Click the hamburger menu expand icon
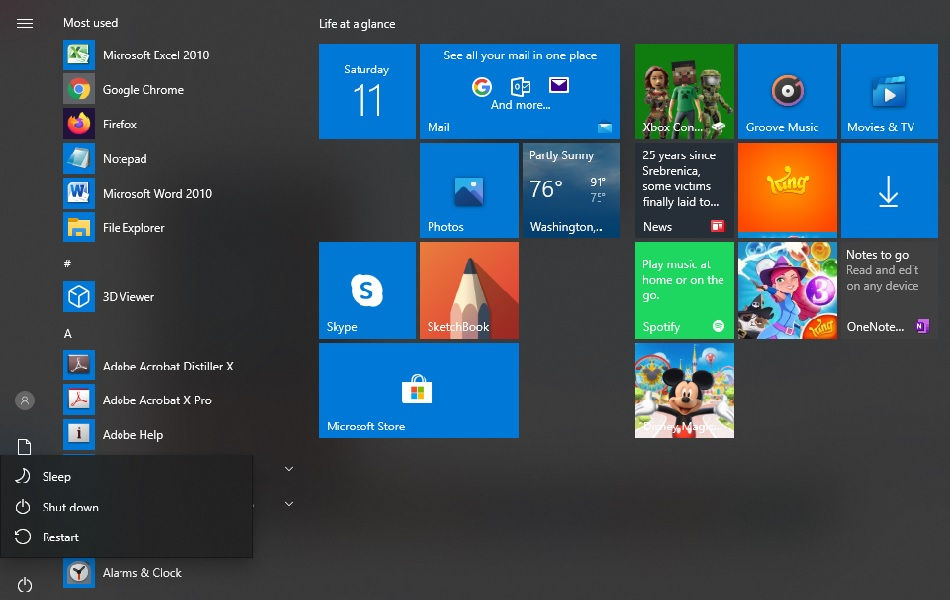 (25, 24)
